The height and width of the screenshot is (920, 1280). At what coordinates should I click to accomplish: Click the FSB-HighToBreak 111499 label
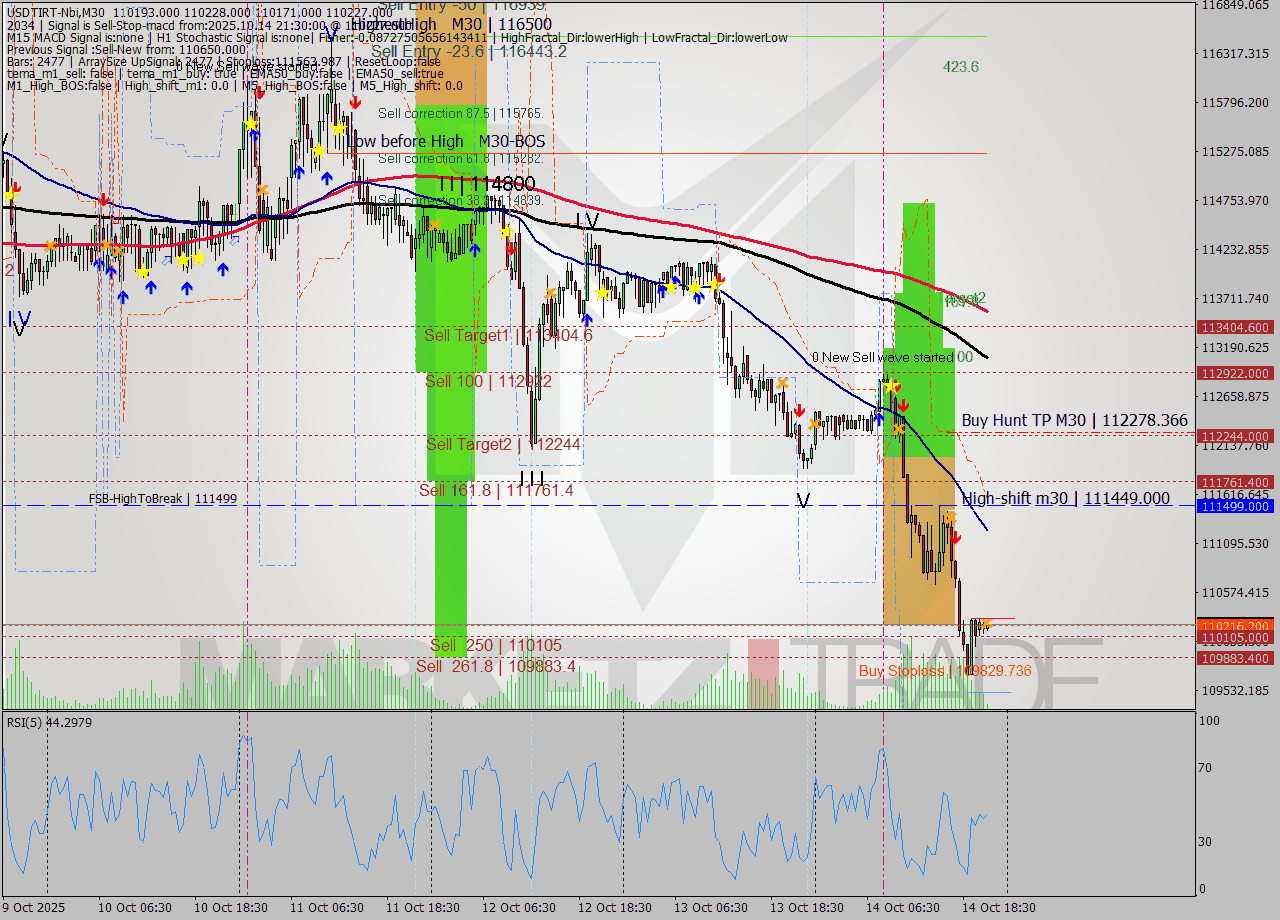pyautogui.click(x=161, y=498)
